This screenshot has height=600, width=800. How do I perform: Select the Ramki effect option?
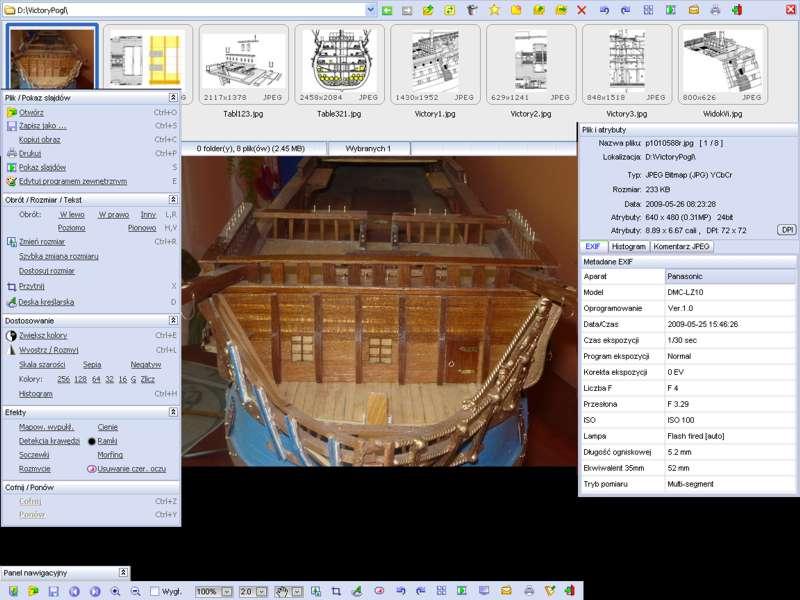point(106,441)
